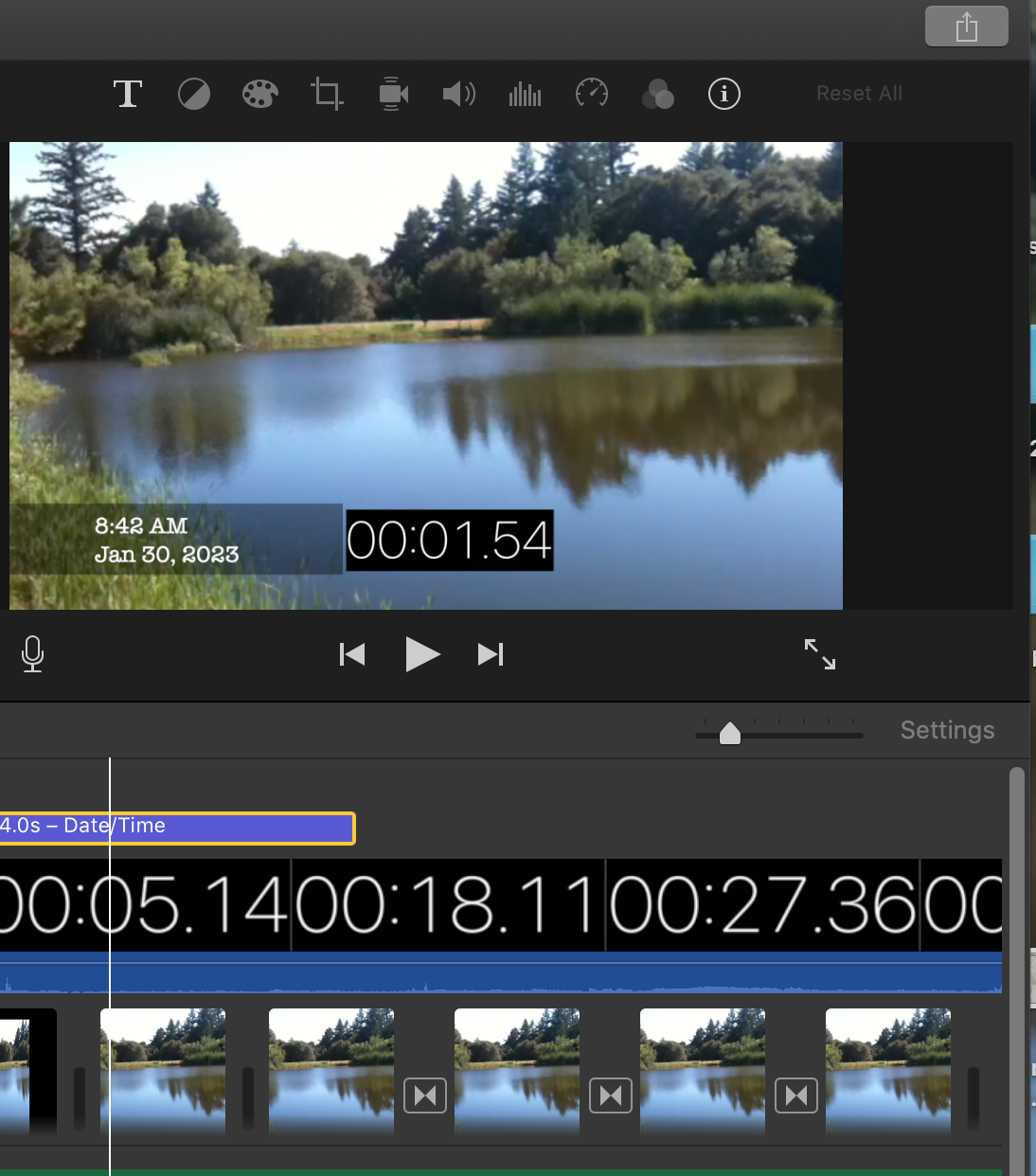Click Reset All adjustments
The height and width of the screenshot is (1176, 1036).
click(859, 94)
